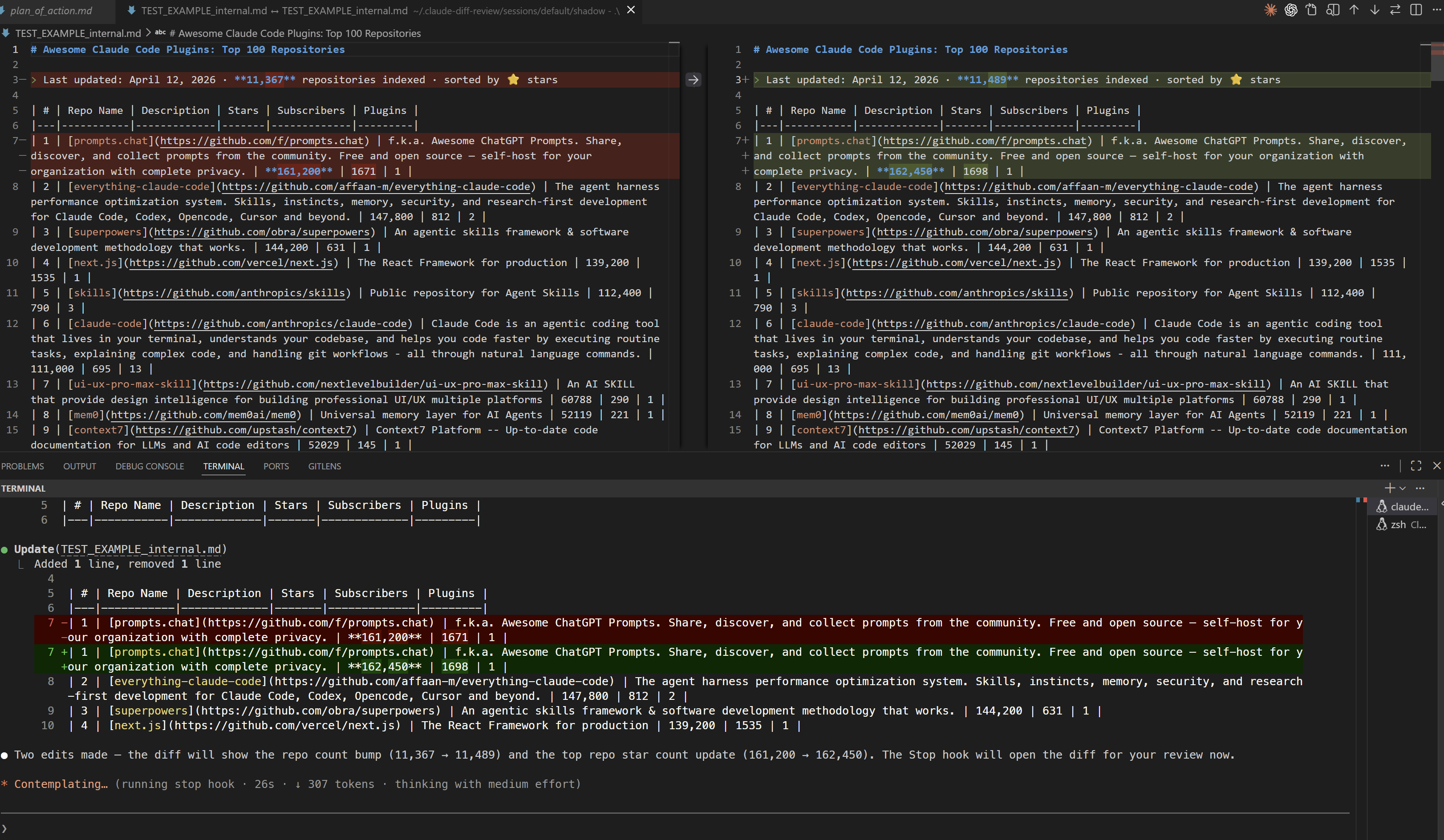Click the **11,367** count in left pane

[265, 80]
